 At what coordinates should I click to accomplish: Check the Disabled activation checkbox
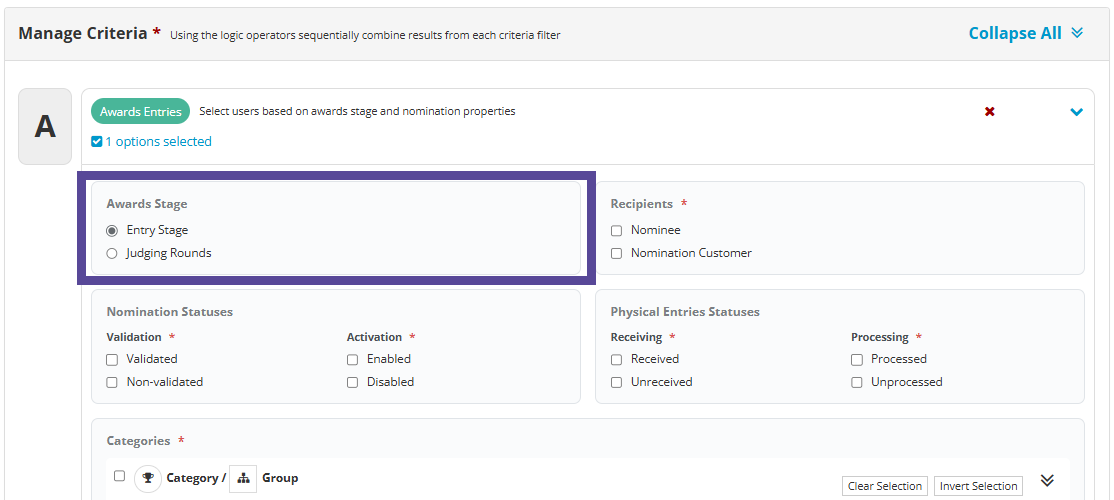click(352, 383)
